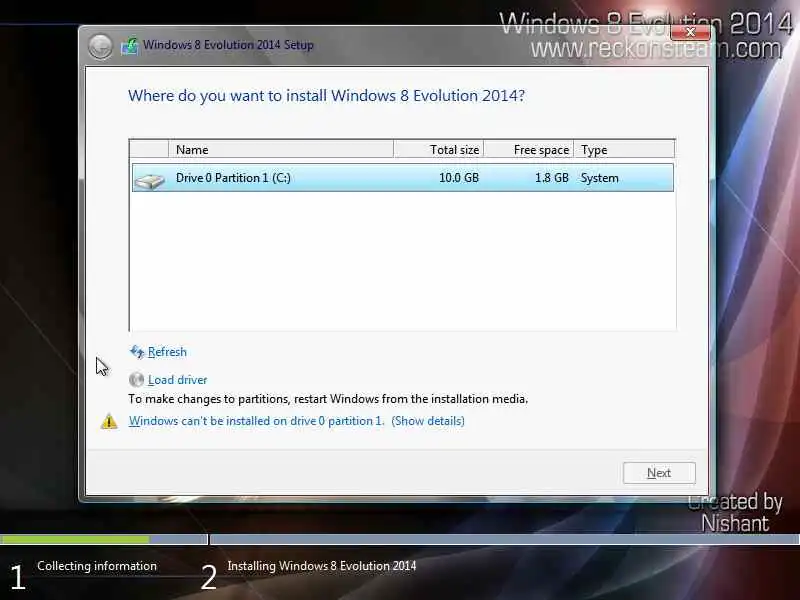Screen dimensions: 800x600
Task: Sort by the Free space column header
Action: [529, 149]
